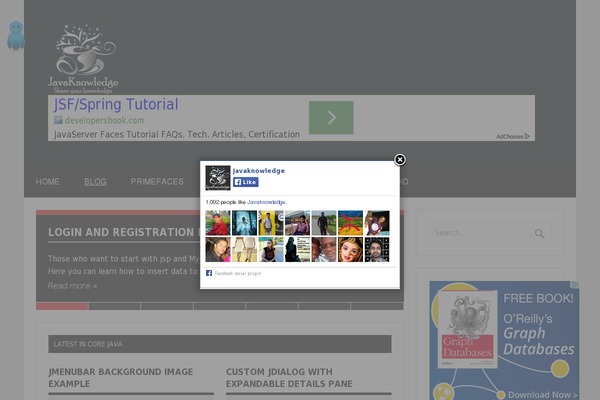Close the Facebook like popup
This screenshot has width=600, height=400.
[x=400, y=159]
